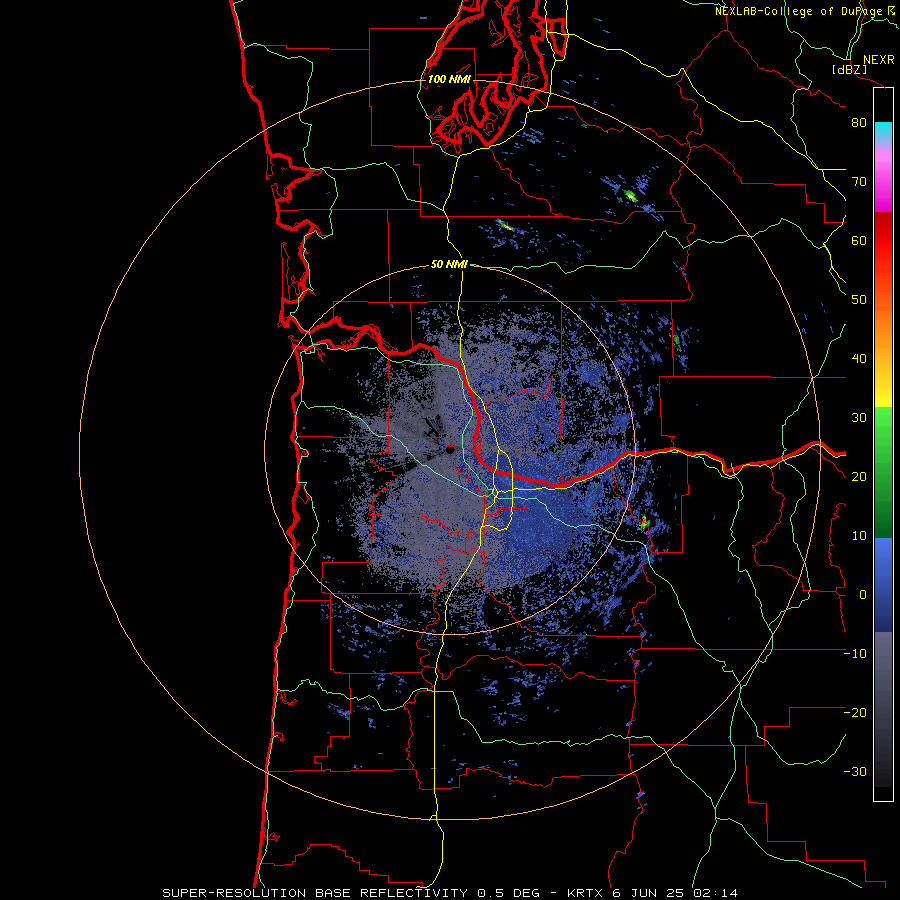
Task: Click the KRTX radar site dot at ring center
Action: click(x=449, y=451)
